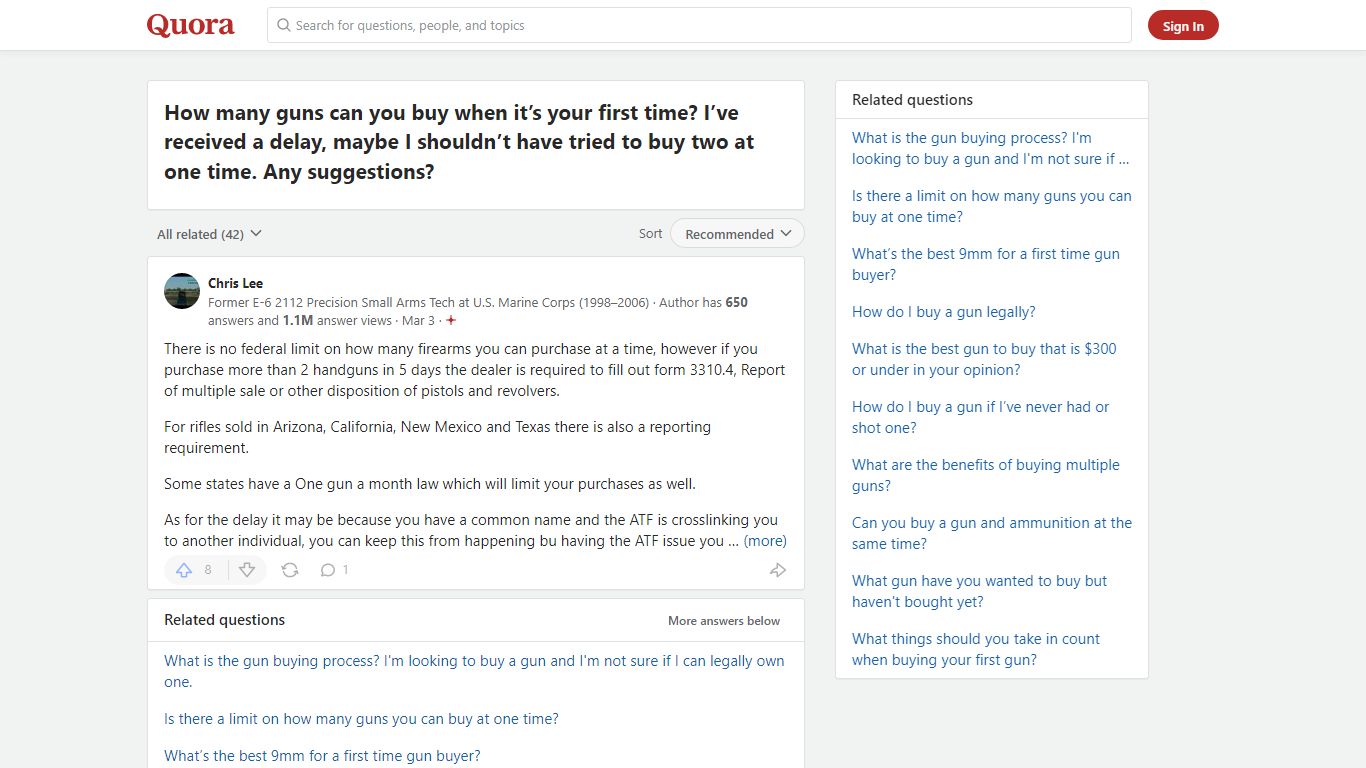Viewport: 1366px width, 768px height.
Task: Open Chris Lee's profile picture
Action: [x=182, y=291]
